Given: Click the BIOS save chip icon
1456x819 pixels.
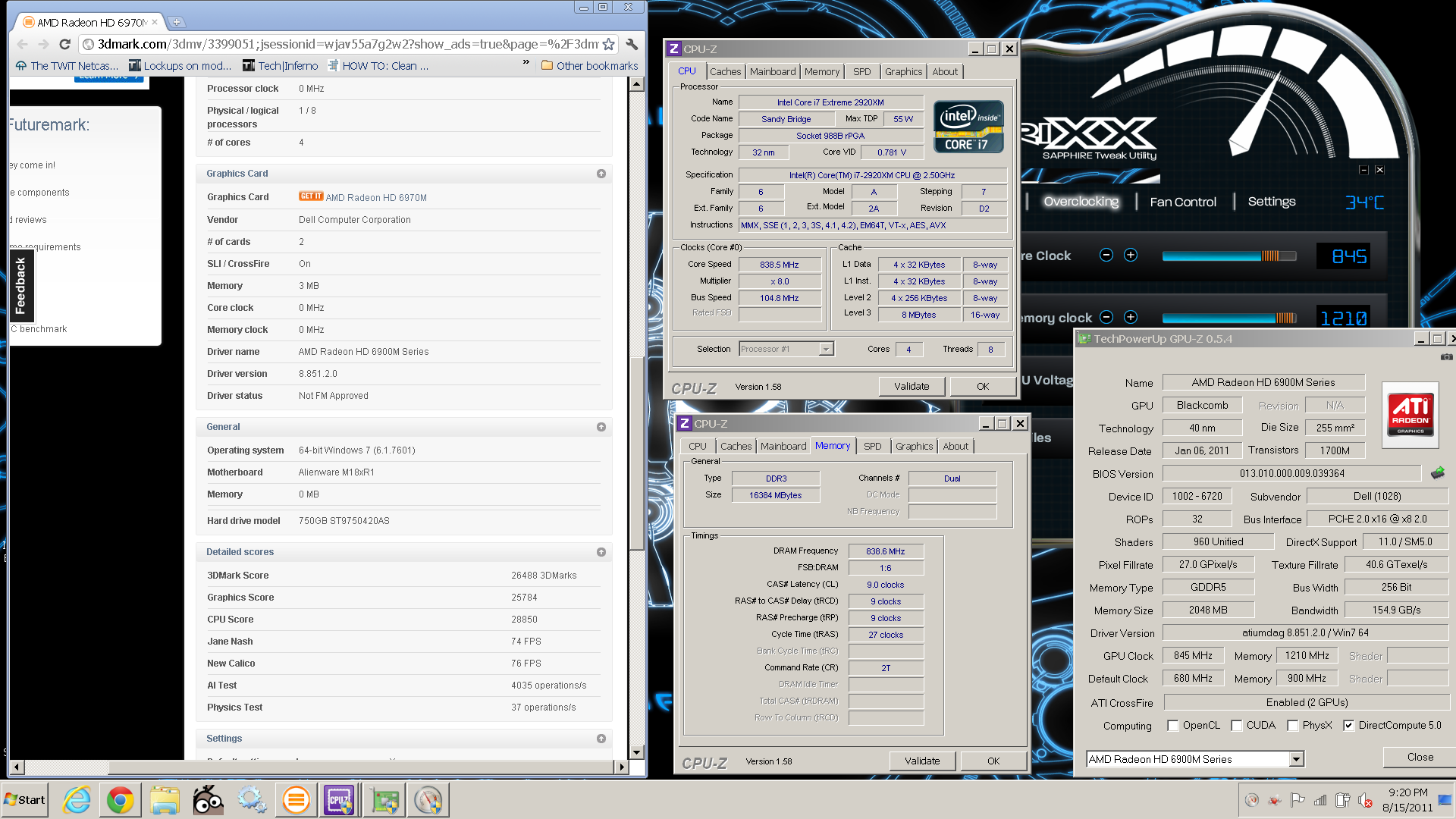Looking at the screenshot, I should click(x=1437, y=473).
